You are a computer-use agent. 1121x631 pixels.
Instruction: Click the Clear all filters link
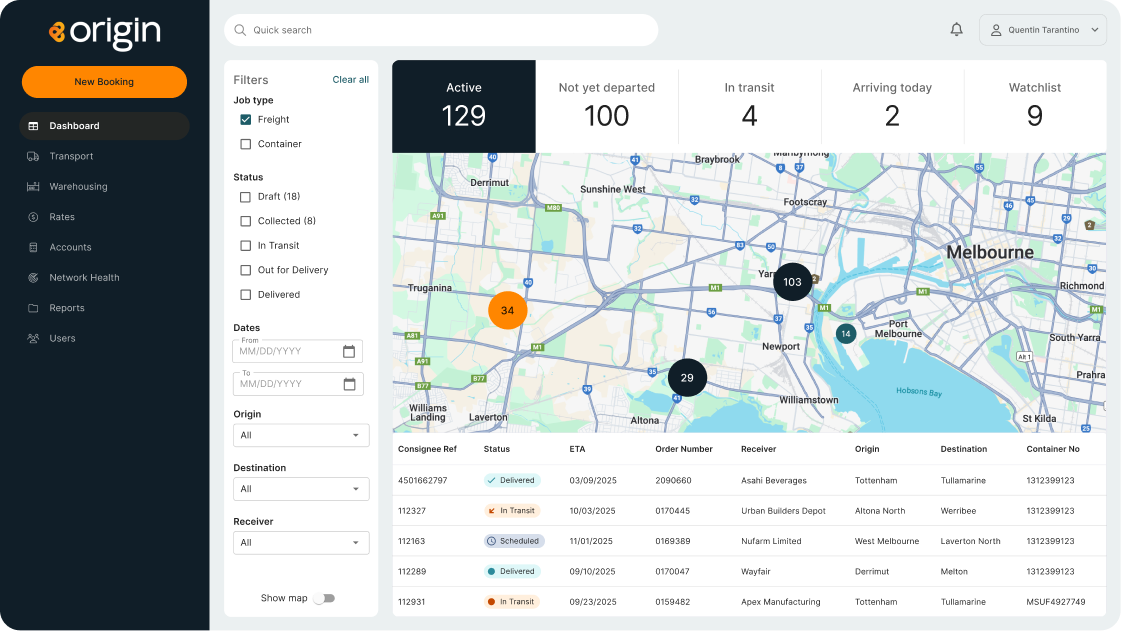[x=350, y=79]
